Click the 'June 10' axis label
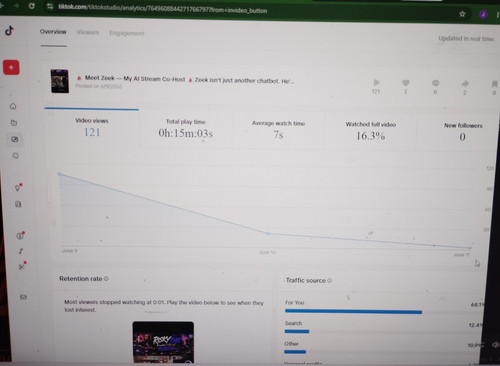 pyautogui.click(x=267, y=252)
